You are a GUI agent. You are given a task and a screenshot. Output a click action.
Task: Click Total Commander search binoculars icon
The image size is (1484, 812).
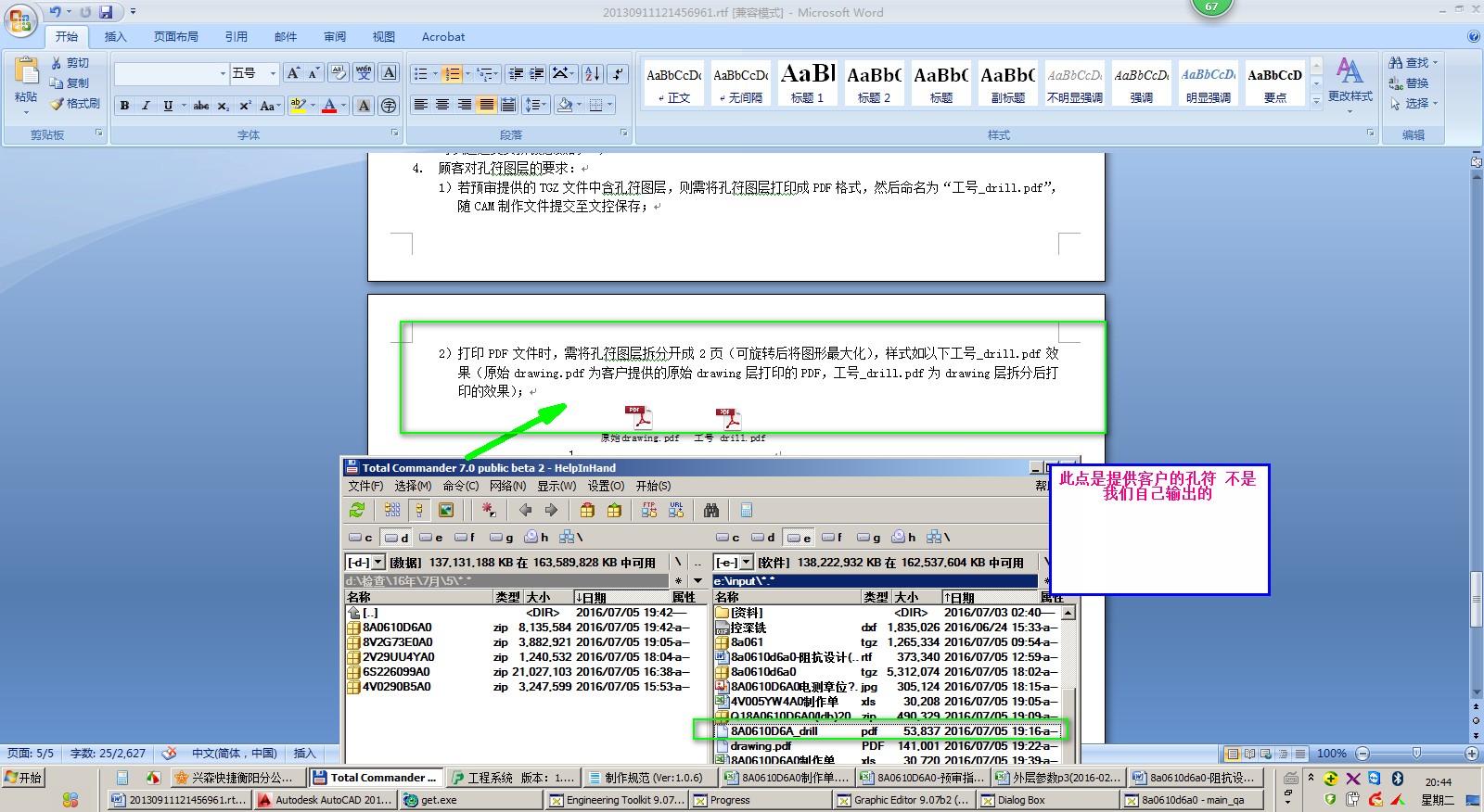(711, 510)
